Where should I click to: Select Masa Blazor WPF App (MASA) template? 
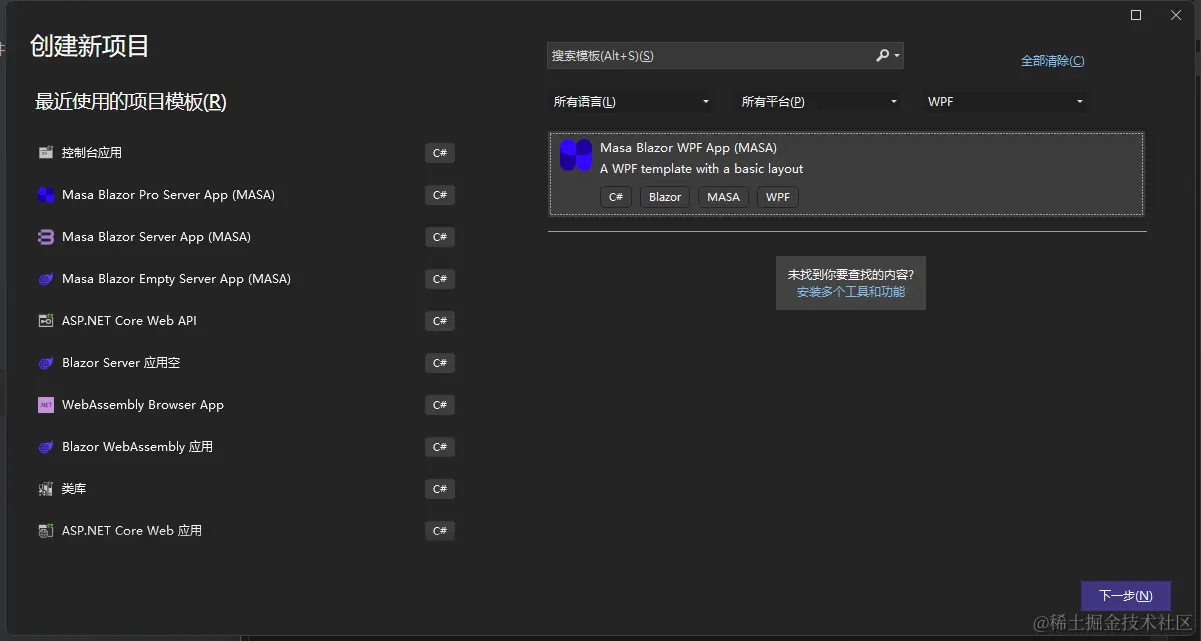point(846,174)
